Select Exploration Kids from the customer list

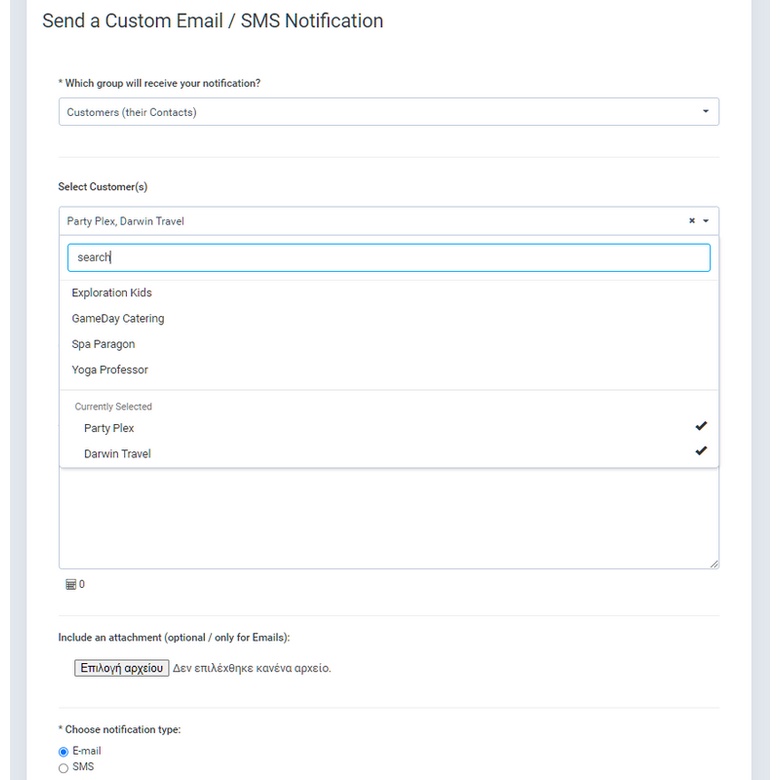point(112,293)
